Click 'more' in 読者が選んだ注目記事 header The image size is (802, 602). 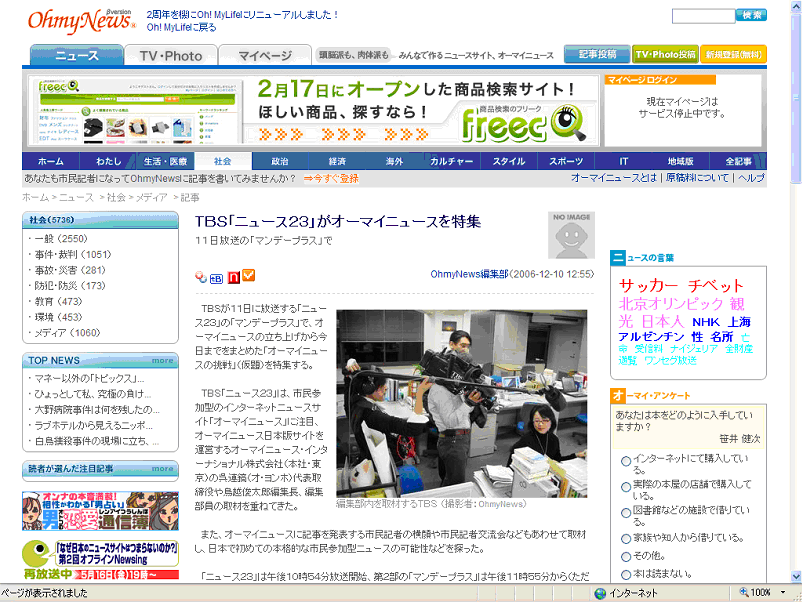pyautogui.click(x=162, y=469)
